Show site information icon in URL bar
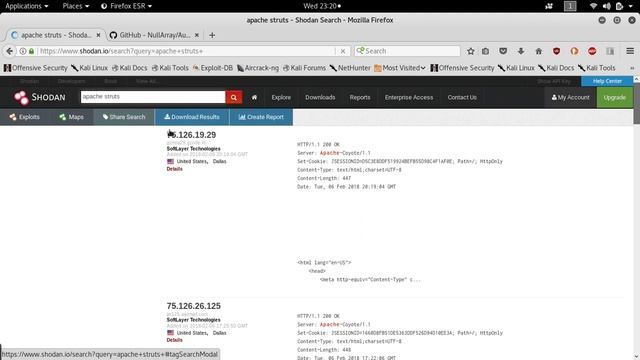 click(x=23, y=51)
